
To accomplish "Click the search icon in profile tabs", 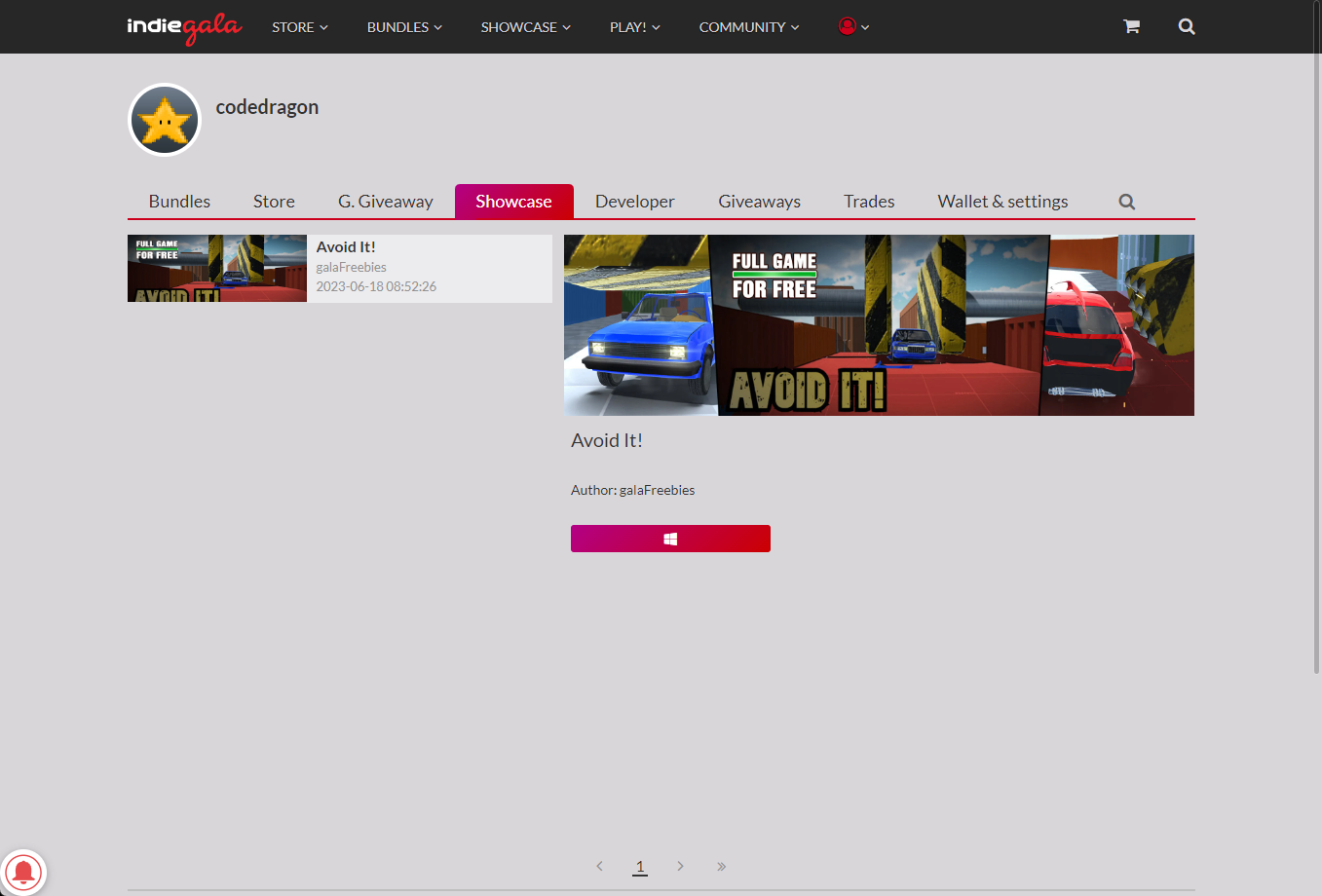I will coord(1127,202).
